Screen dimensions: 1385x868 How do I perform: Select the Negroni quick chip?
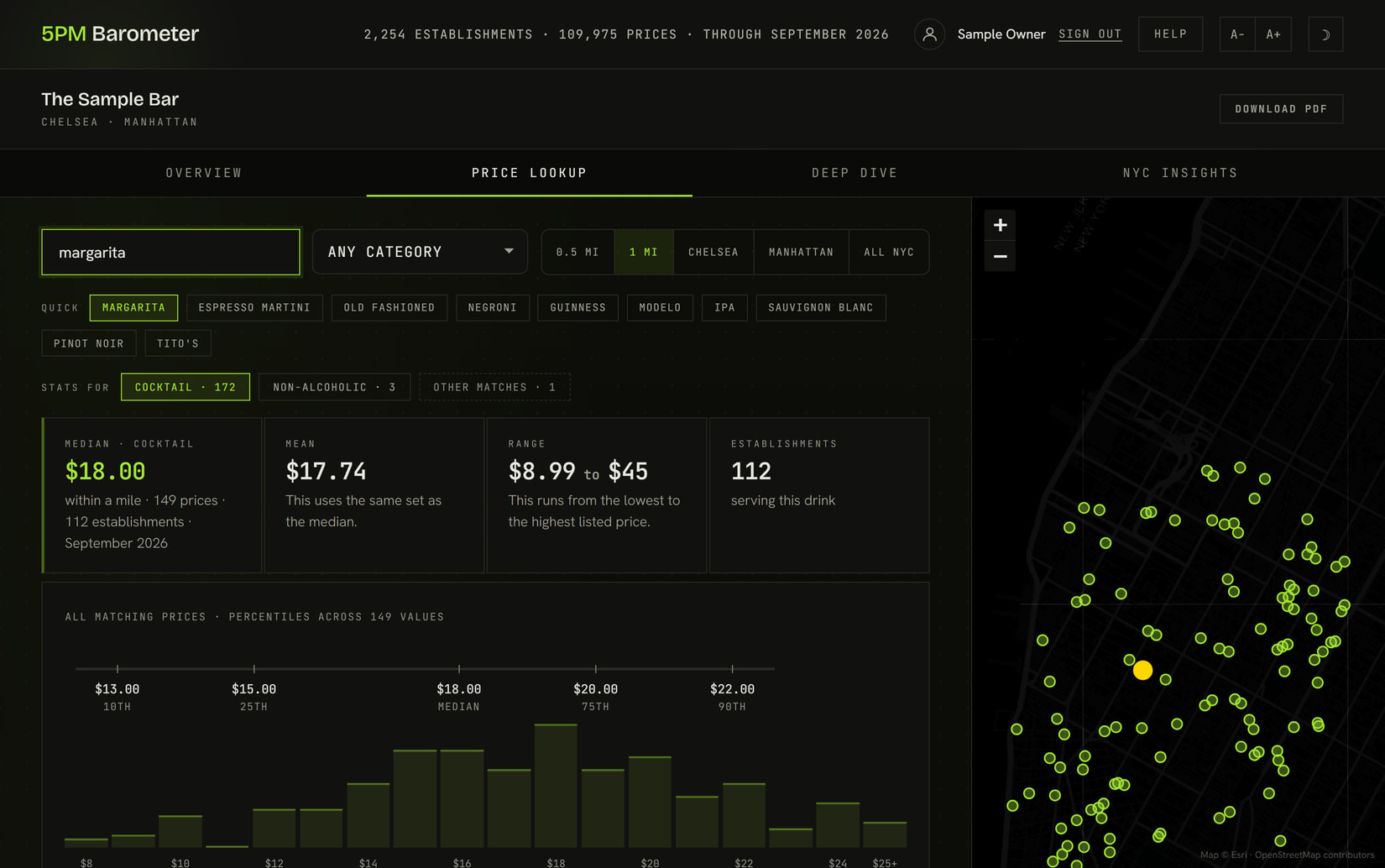(x=493, y=307)
